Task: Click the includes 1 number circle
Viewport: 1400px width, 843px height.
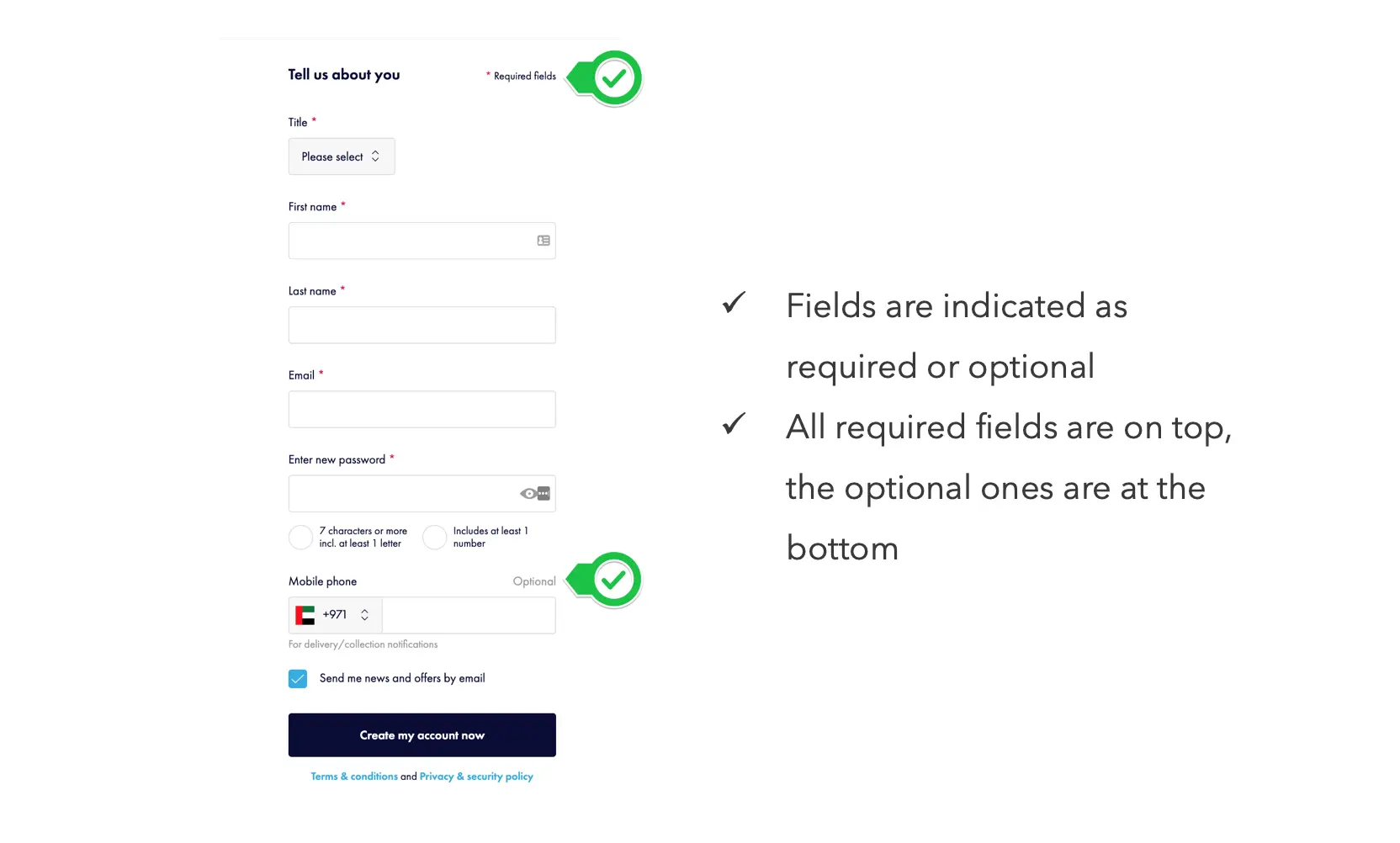Action: point(434,538)
